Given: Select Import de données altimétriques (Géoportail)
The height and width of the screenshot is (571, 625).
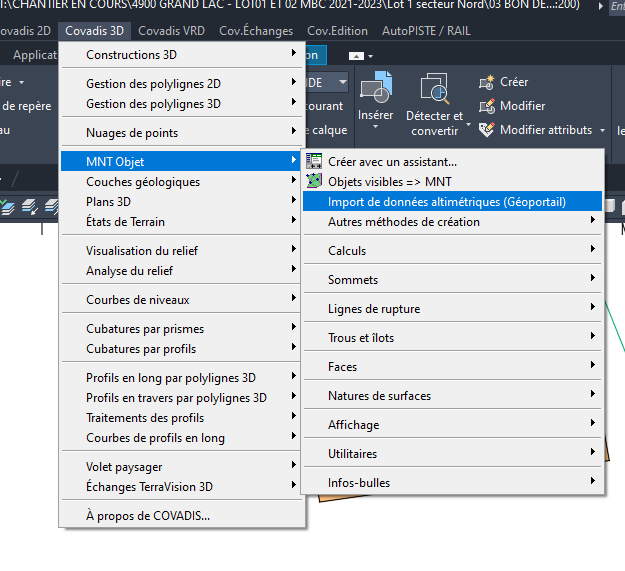Looking at the screenshot, I should click(452, 202).
